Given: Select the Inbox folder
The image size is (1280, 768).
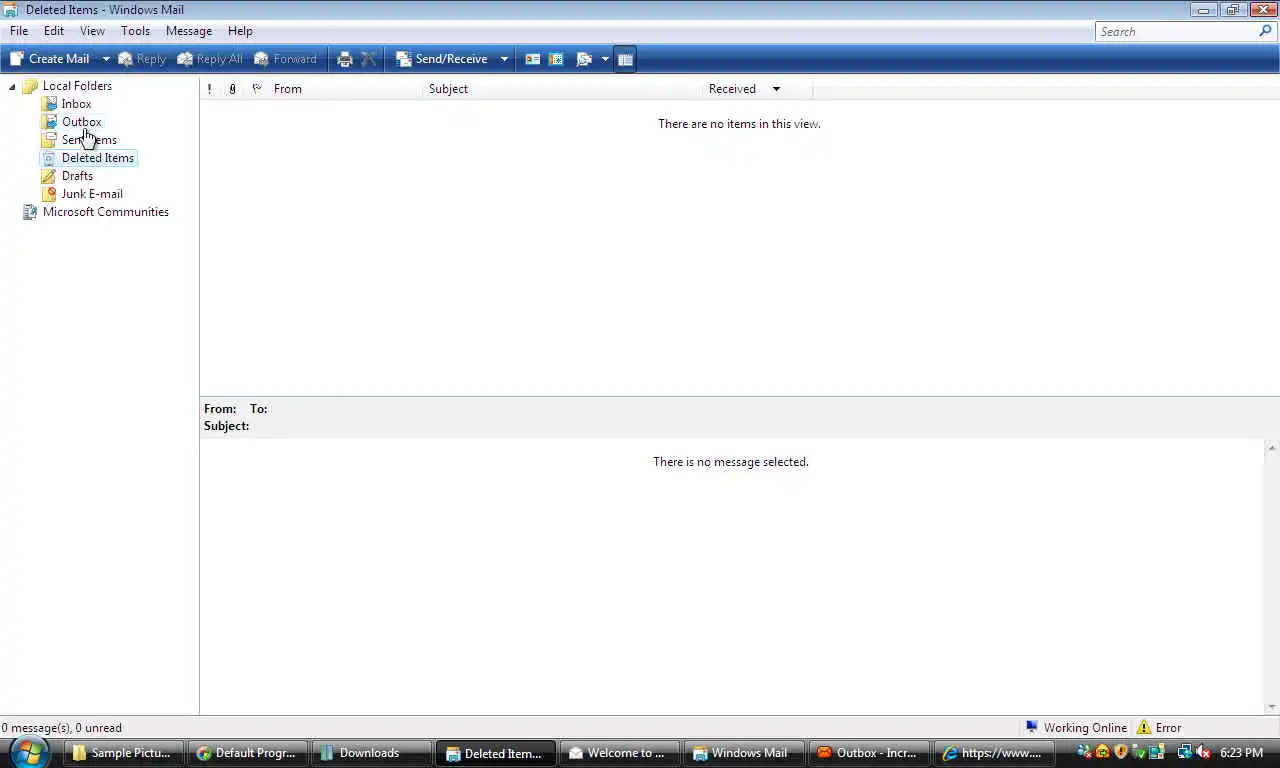Looking at the screenshot, I should [76, 104].
